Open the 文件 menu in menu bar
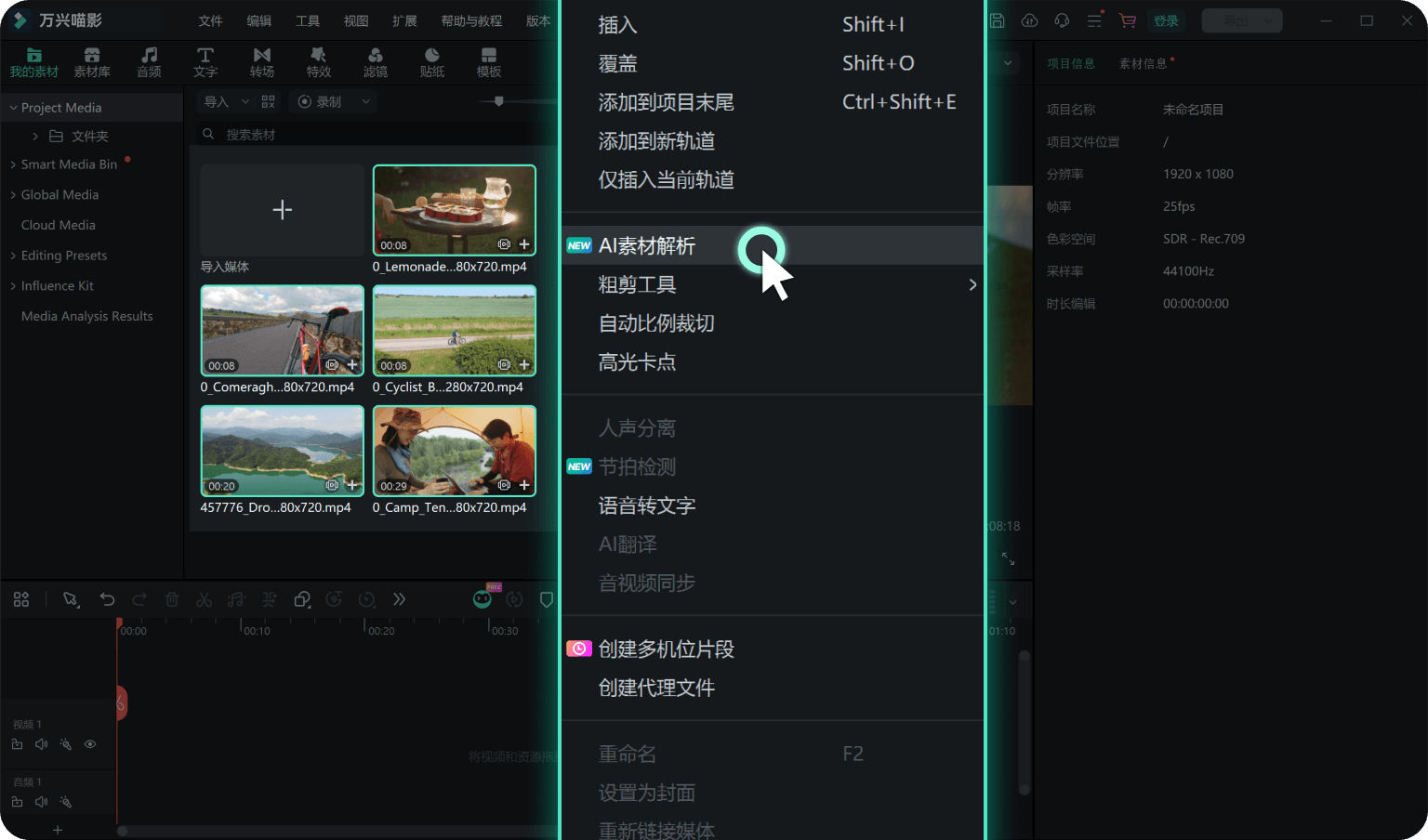The image size is (1428, 840). [x=211, y=20]
